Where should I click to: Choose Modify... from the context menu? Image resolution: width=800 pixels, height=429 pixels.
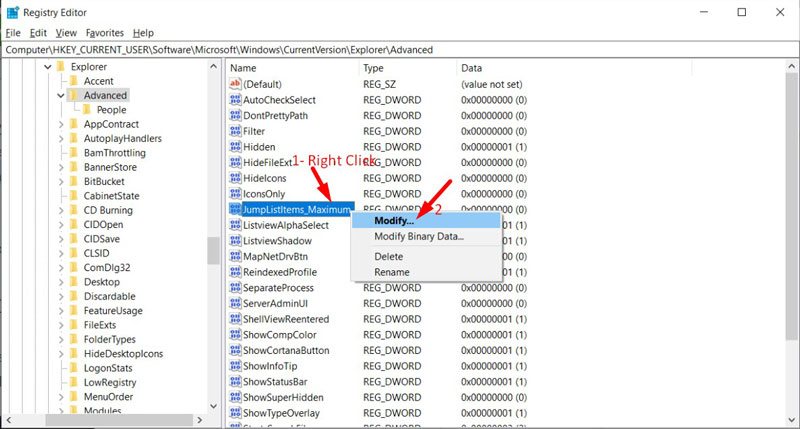click(x=426, y=221)
